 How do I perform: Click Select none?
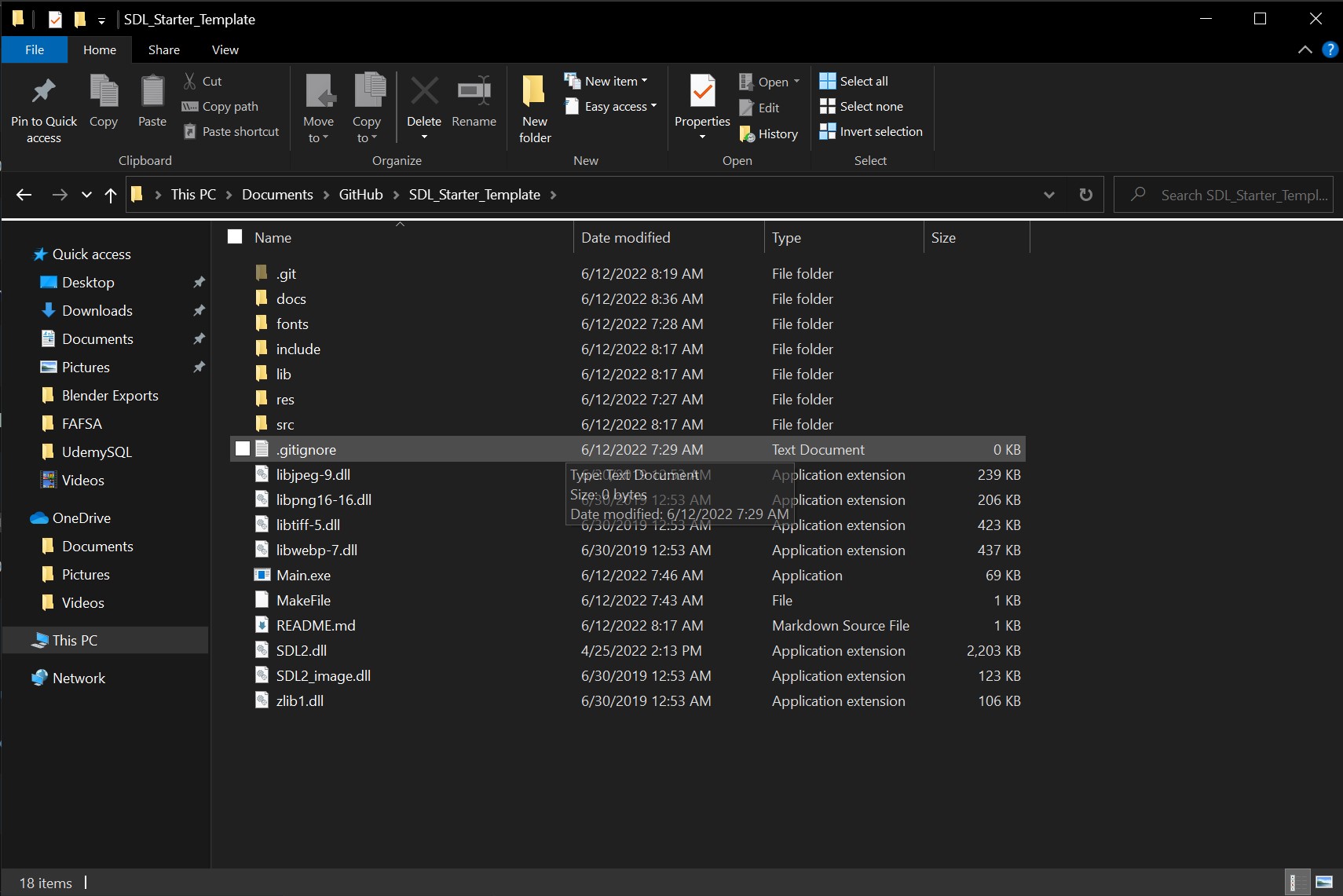862,106
